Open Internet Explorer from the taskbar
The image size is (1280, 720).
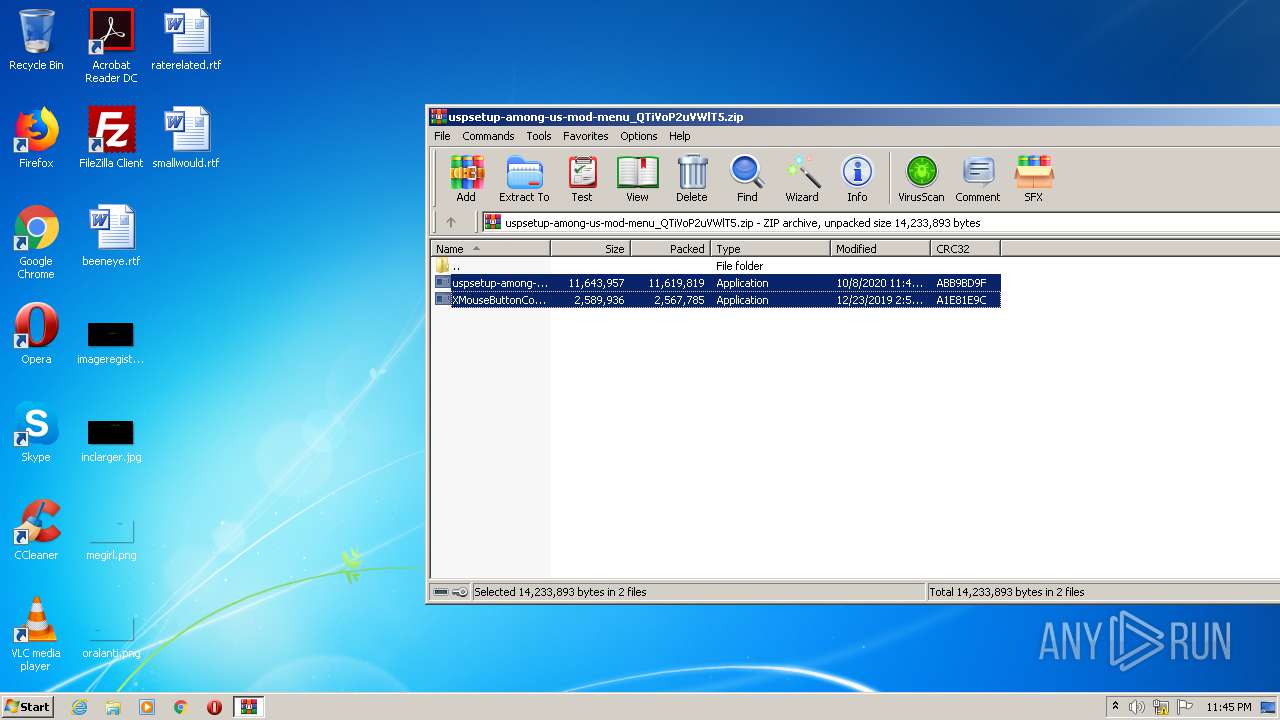tap(79, 707)
